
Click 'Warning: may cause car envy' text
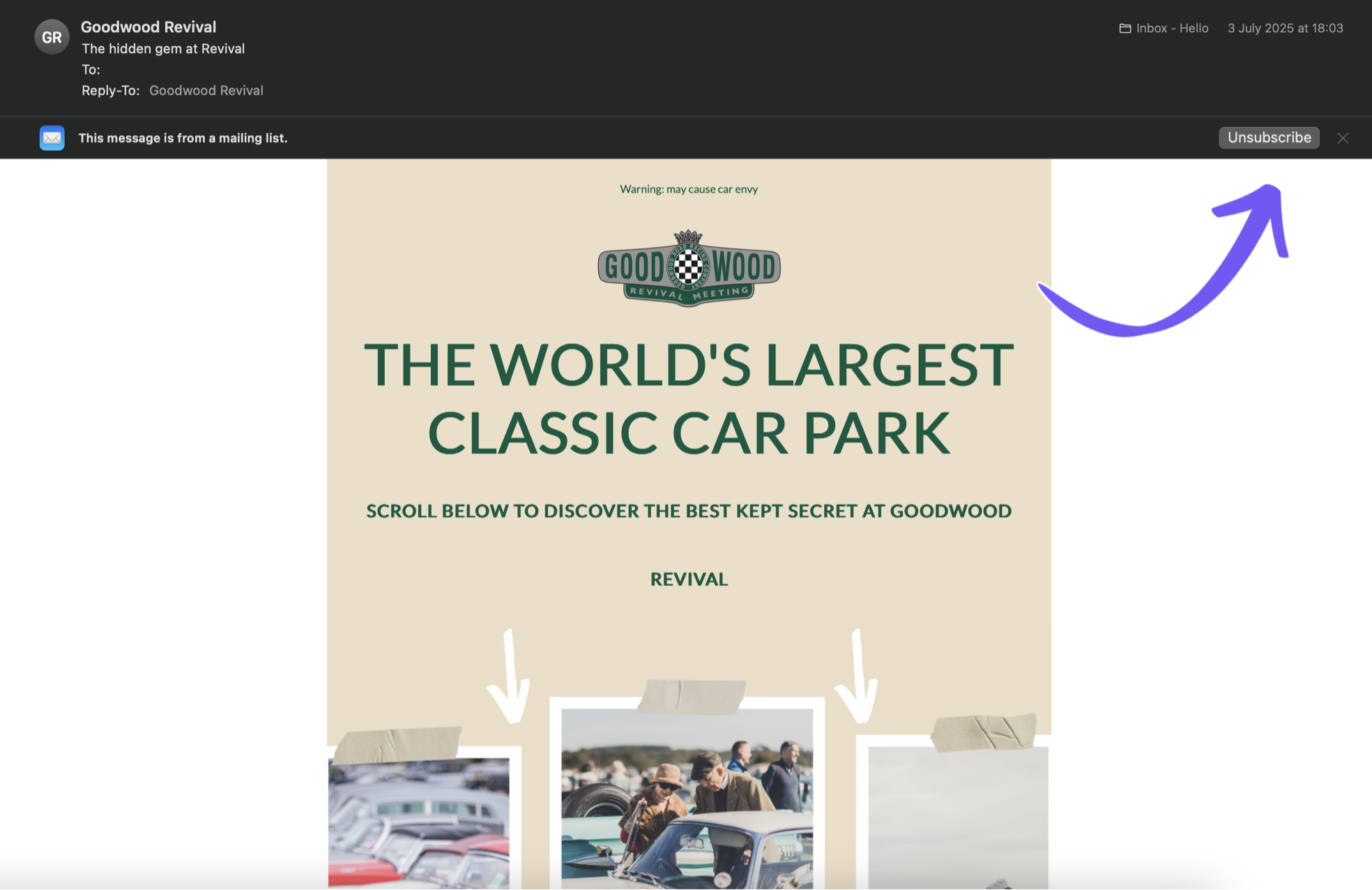pyautogui.click(x=689, y=189)
